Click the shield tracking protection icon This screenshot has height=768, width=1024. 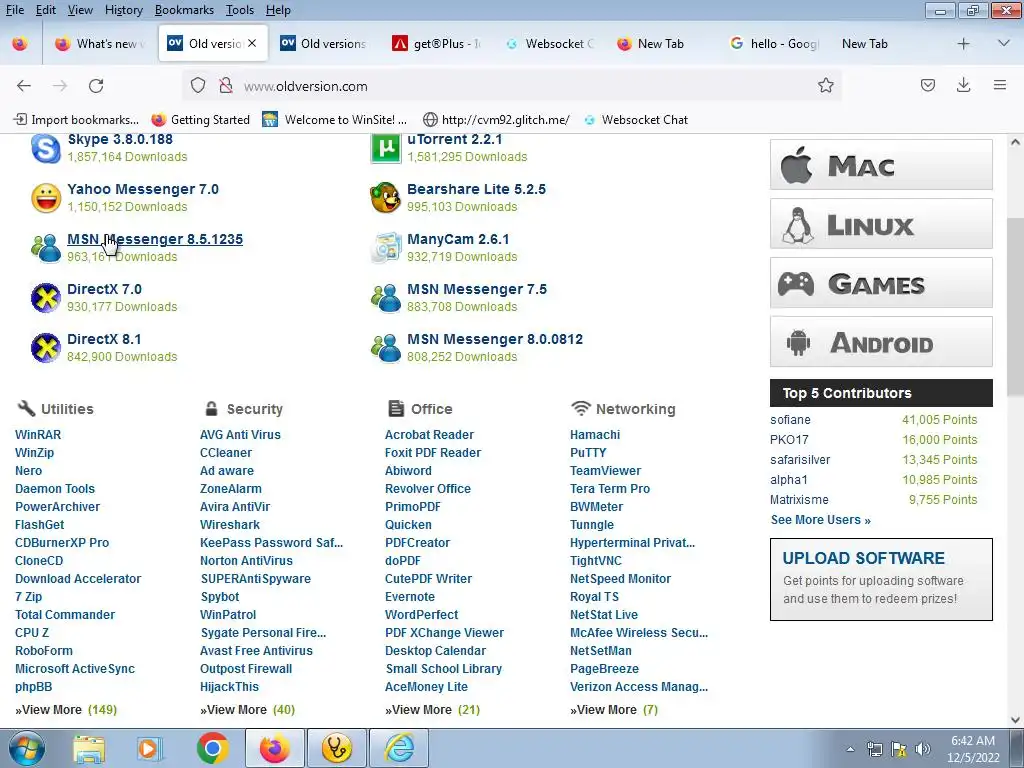coord(198,86)
